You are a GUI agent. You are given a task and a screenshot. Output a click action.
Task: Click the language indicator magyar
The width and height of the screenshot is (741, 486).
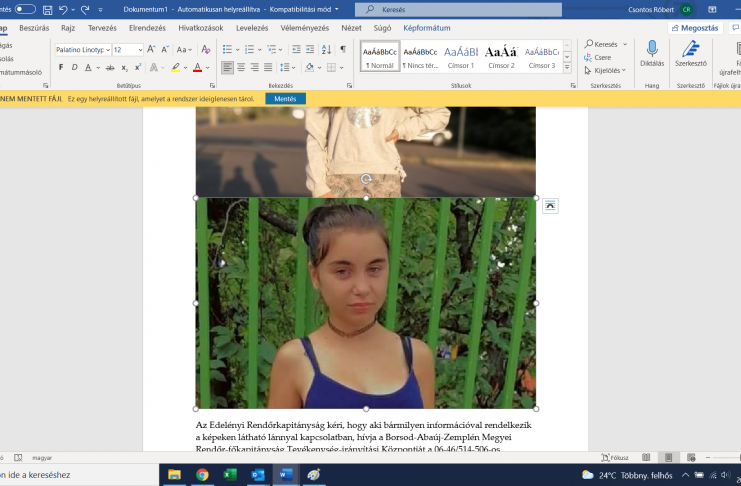(x=42, y=458)
